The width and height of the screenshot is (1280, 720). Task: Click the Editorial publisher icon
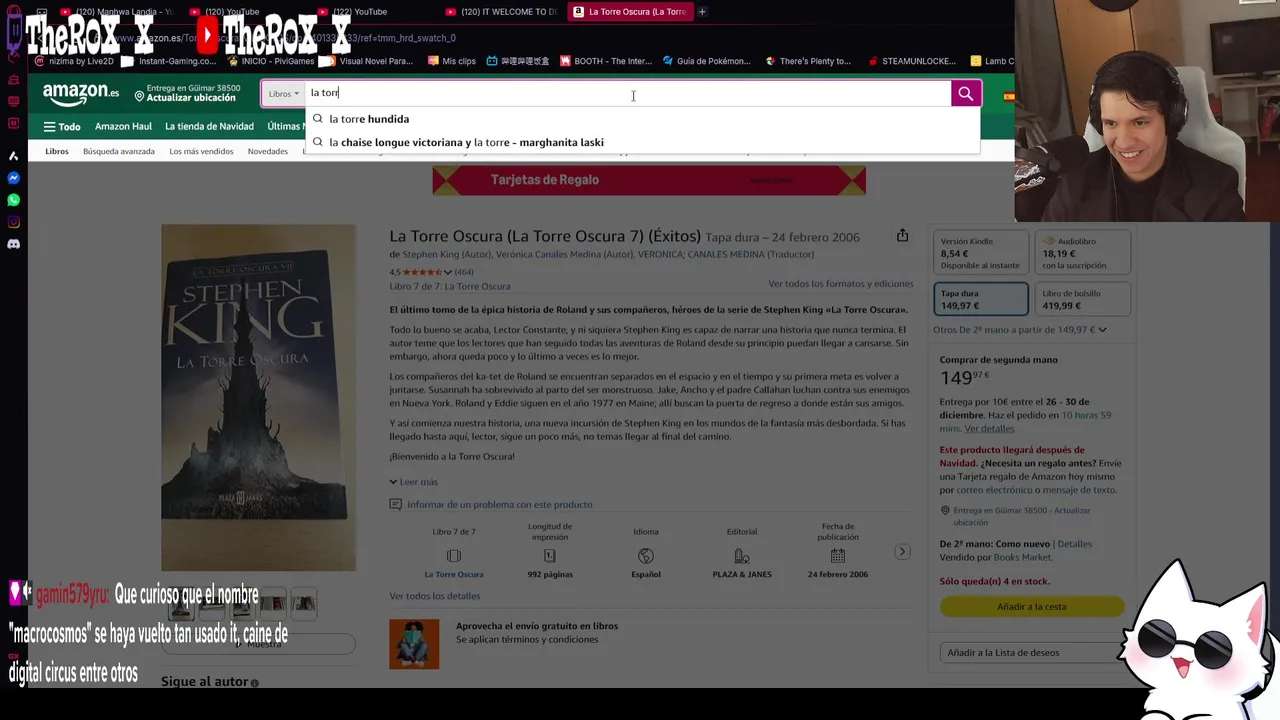click(742, 555)
